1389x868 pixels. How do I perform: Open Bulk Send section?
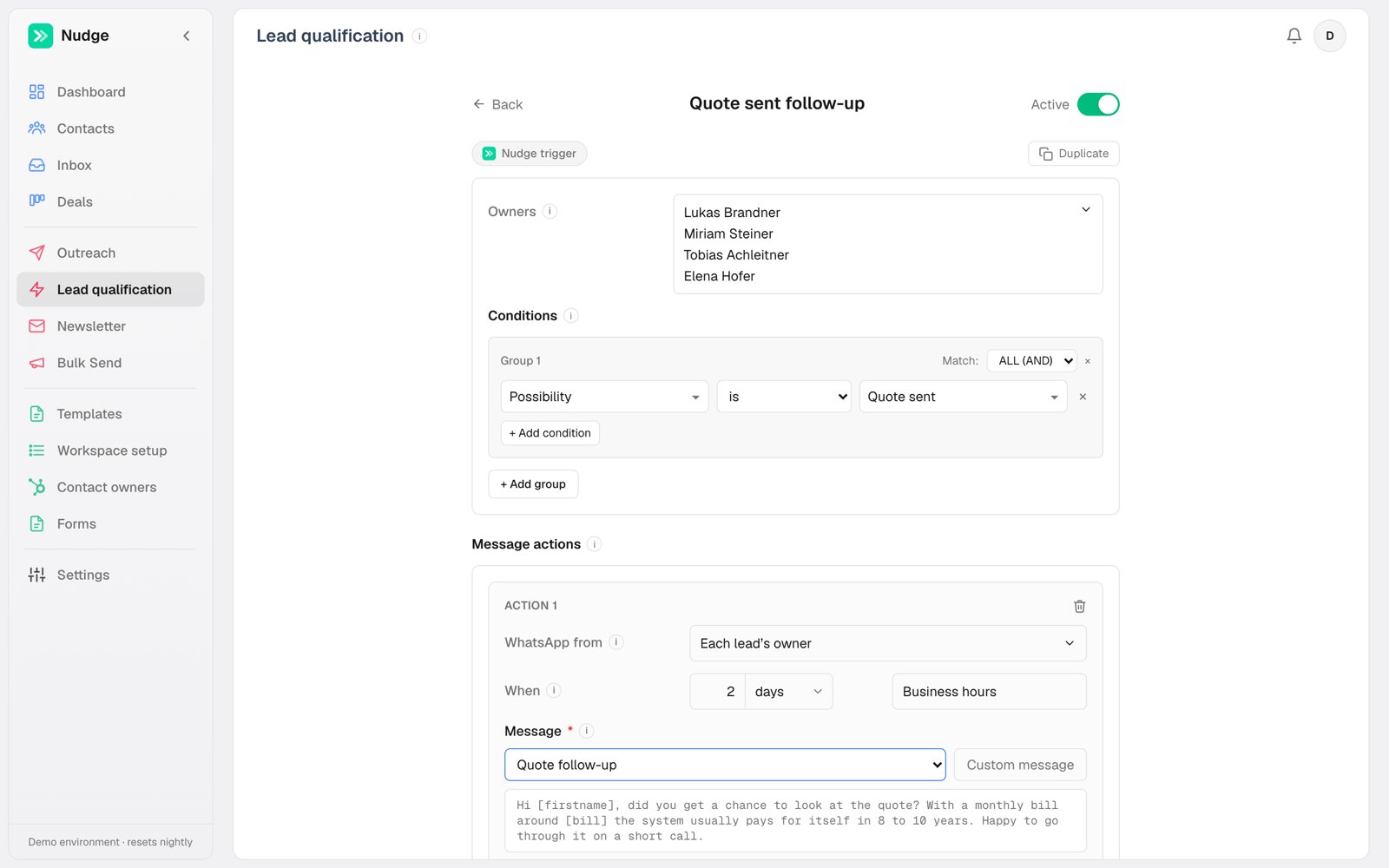coord(110,363)
